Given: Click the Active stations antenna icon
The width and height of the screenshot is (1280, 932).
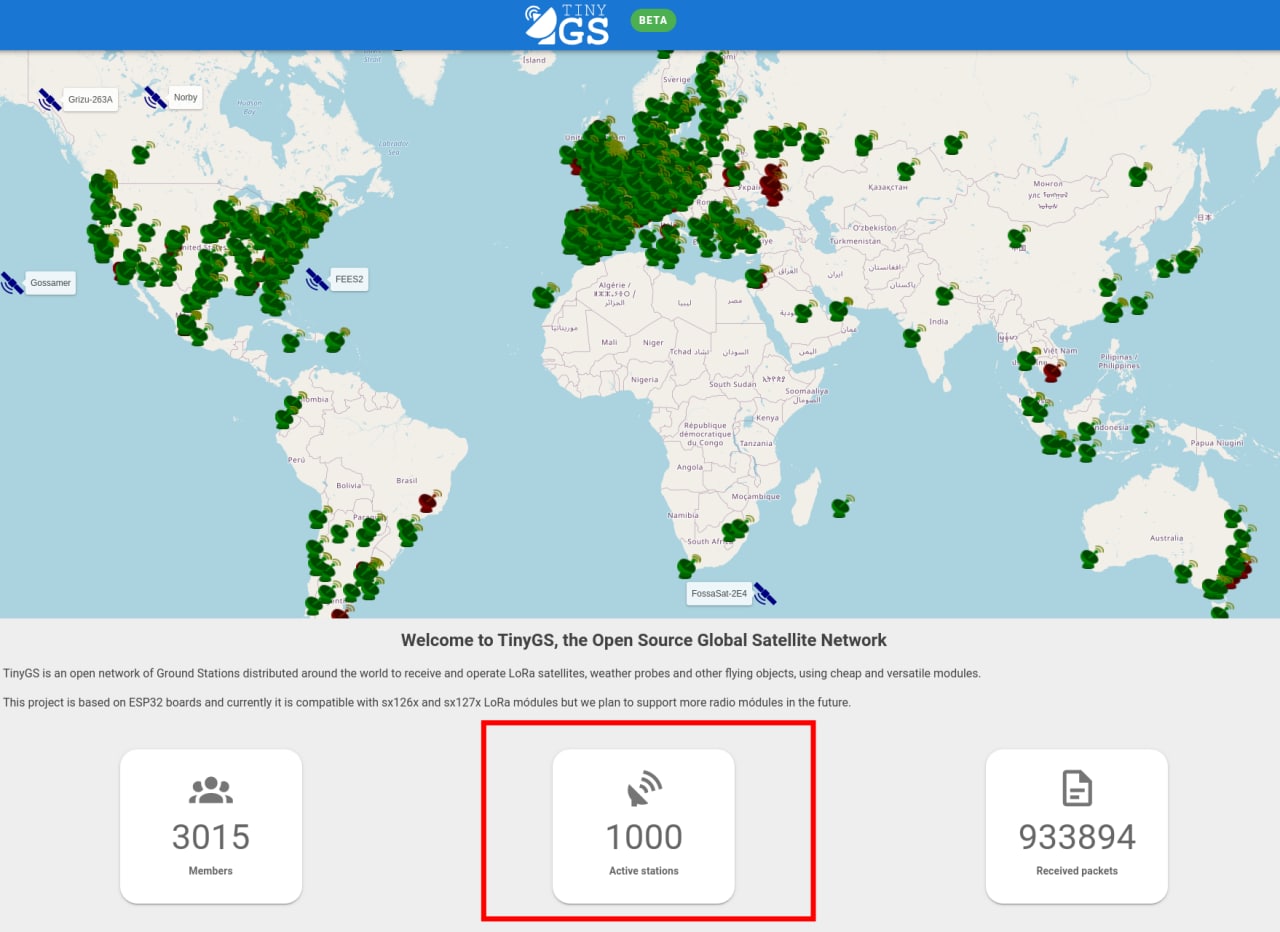Looking at the screenshot, I should point(644,789).
